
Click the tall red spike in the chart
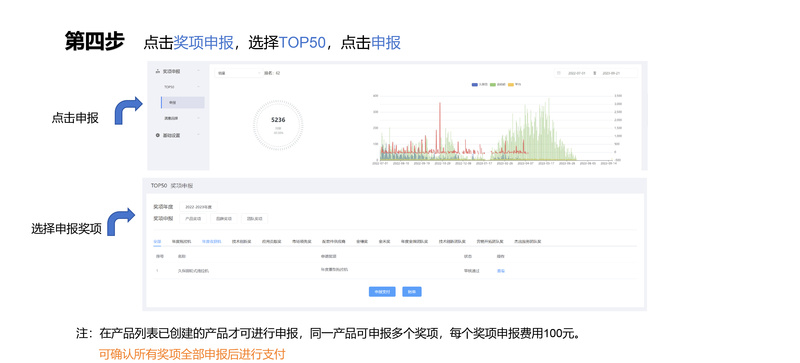pos(440,128)
